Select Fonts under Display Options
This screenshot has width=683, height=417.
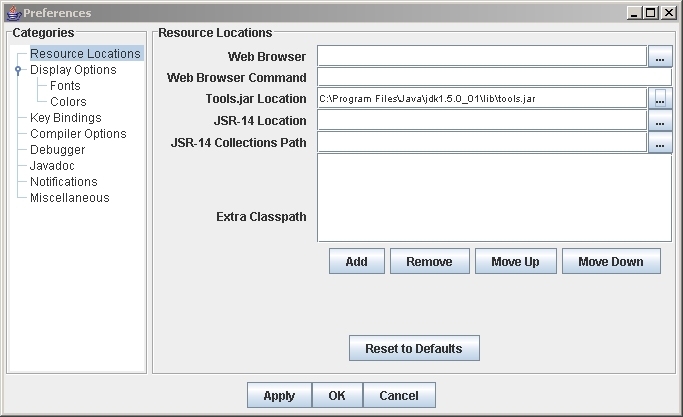point(65,86)
